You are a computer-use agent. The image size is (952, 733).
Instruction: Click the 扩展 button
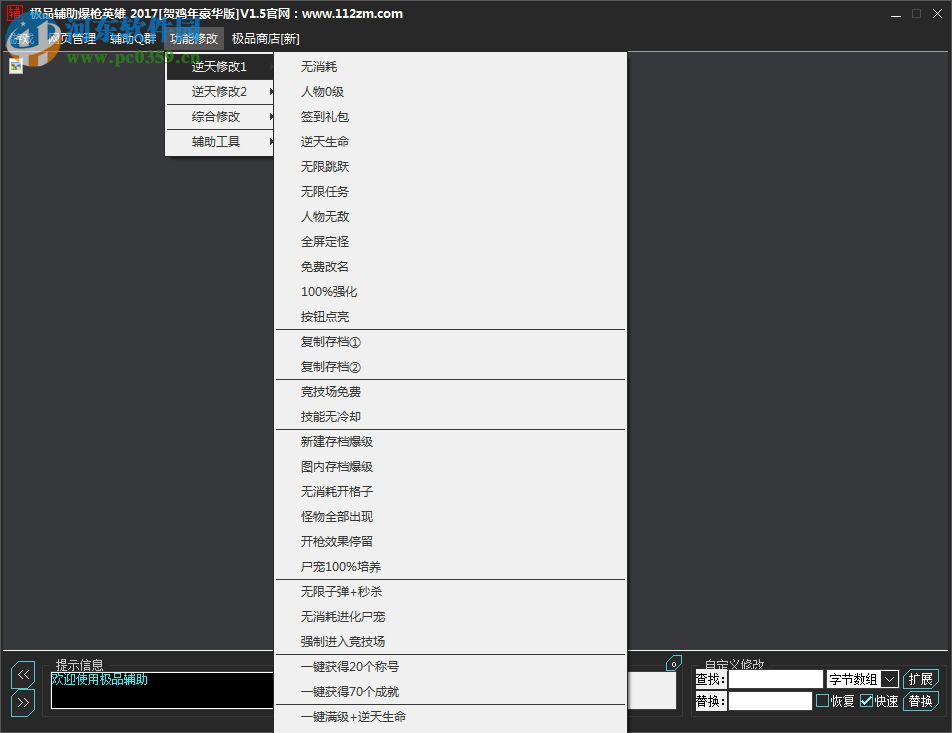click(x=921, y=678)
